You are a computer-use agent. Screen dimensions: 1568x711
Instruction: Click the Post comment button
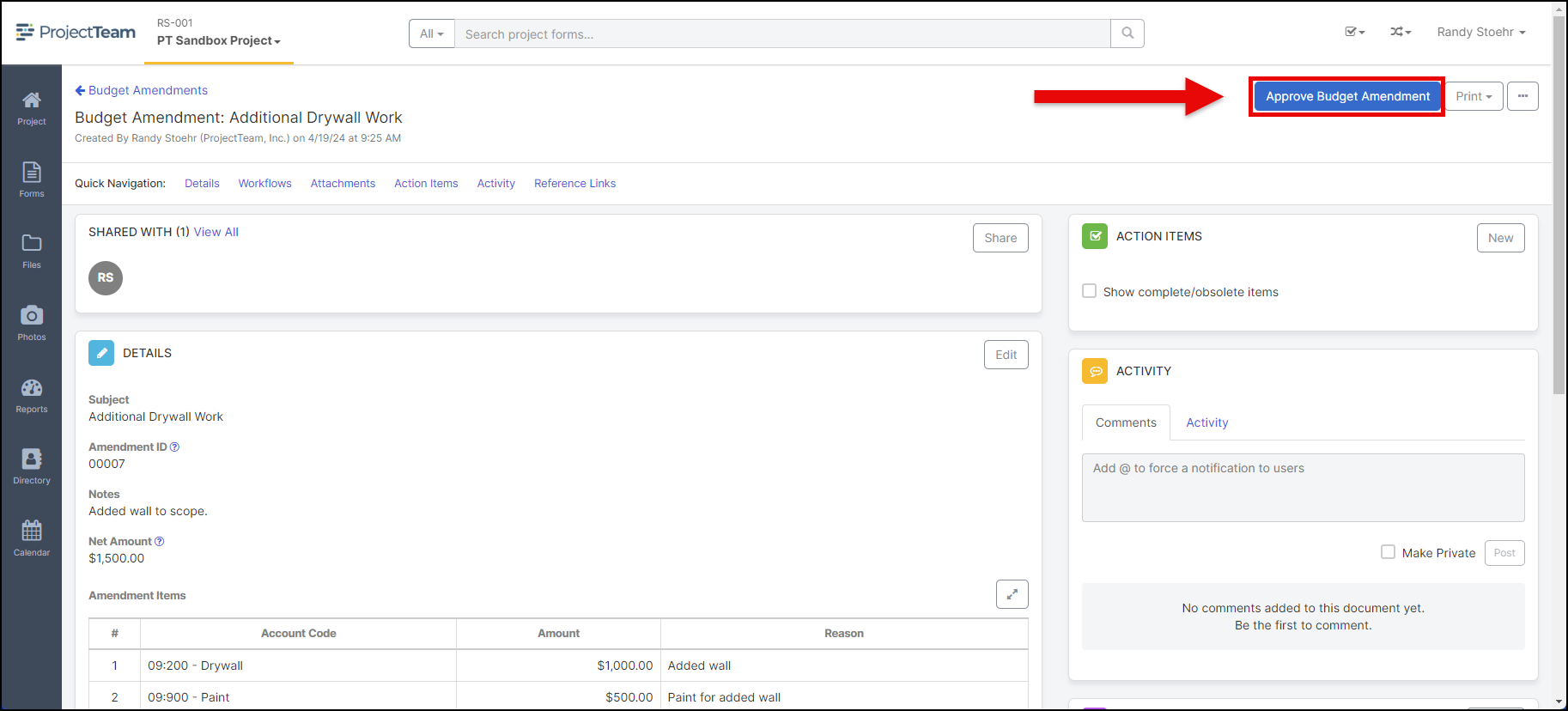coord(1504,552)
